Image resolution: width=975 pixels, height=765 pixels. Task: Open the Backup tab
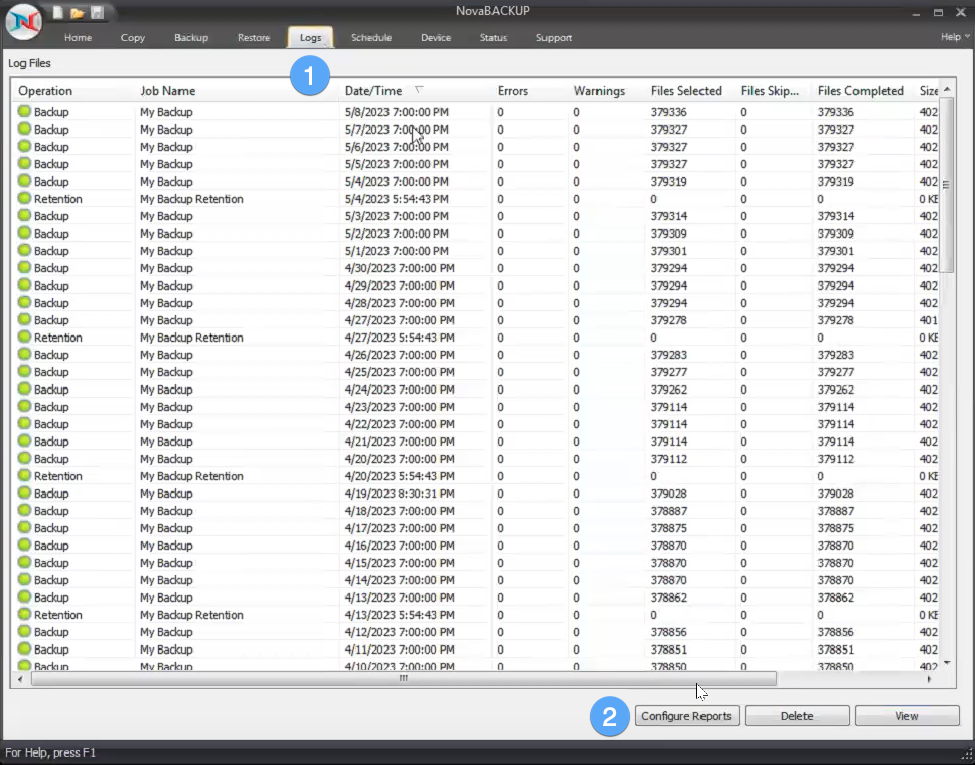point(191,37)
